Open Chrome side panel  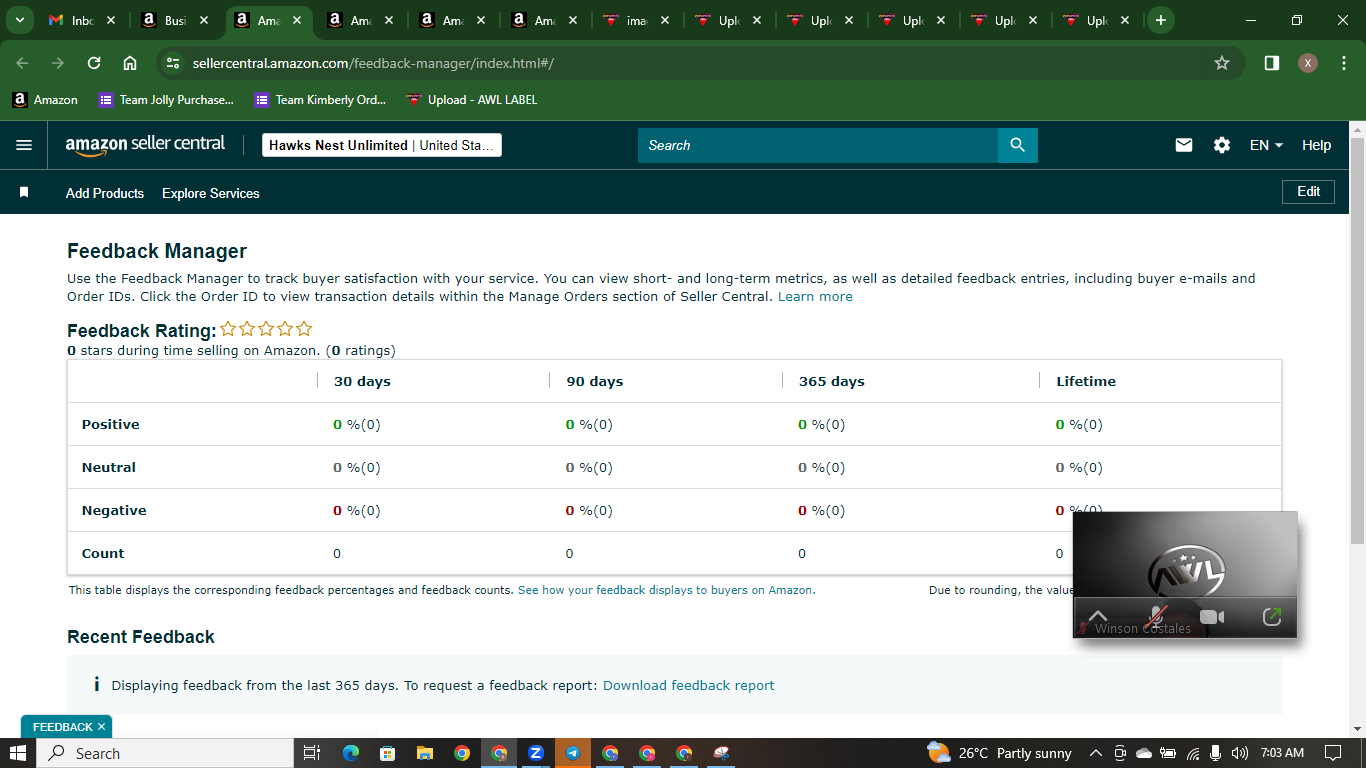tap(1272, 63)
